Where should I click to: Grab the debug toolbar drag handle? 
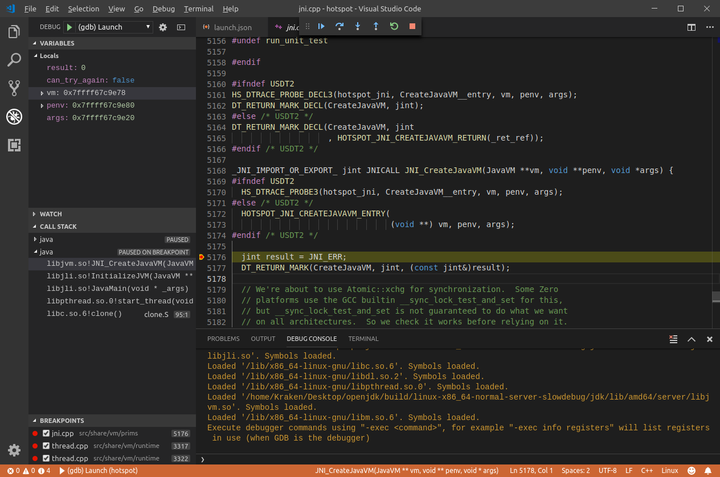click(308, 26)
